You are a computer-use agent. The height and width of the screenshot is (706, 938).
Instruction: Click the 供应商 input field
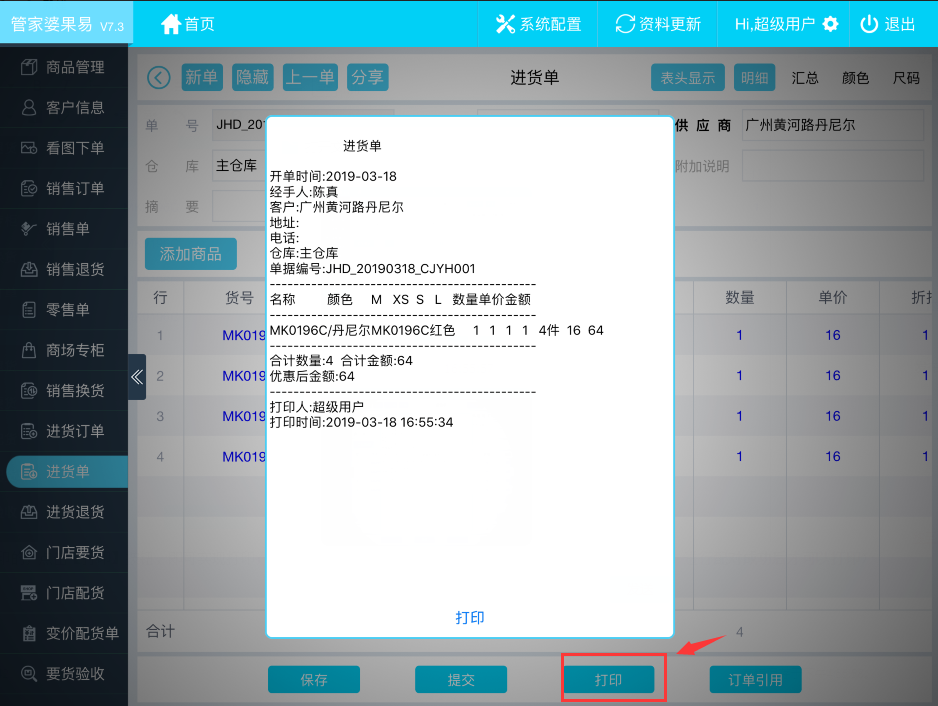pos(830,126)
